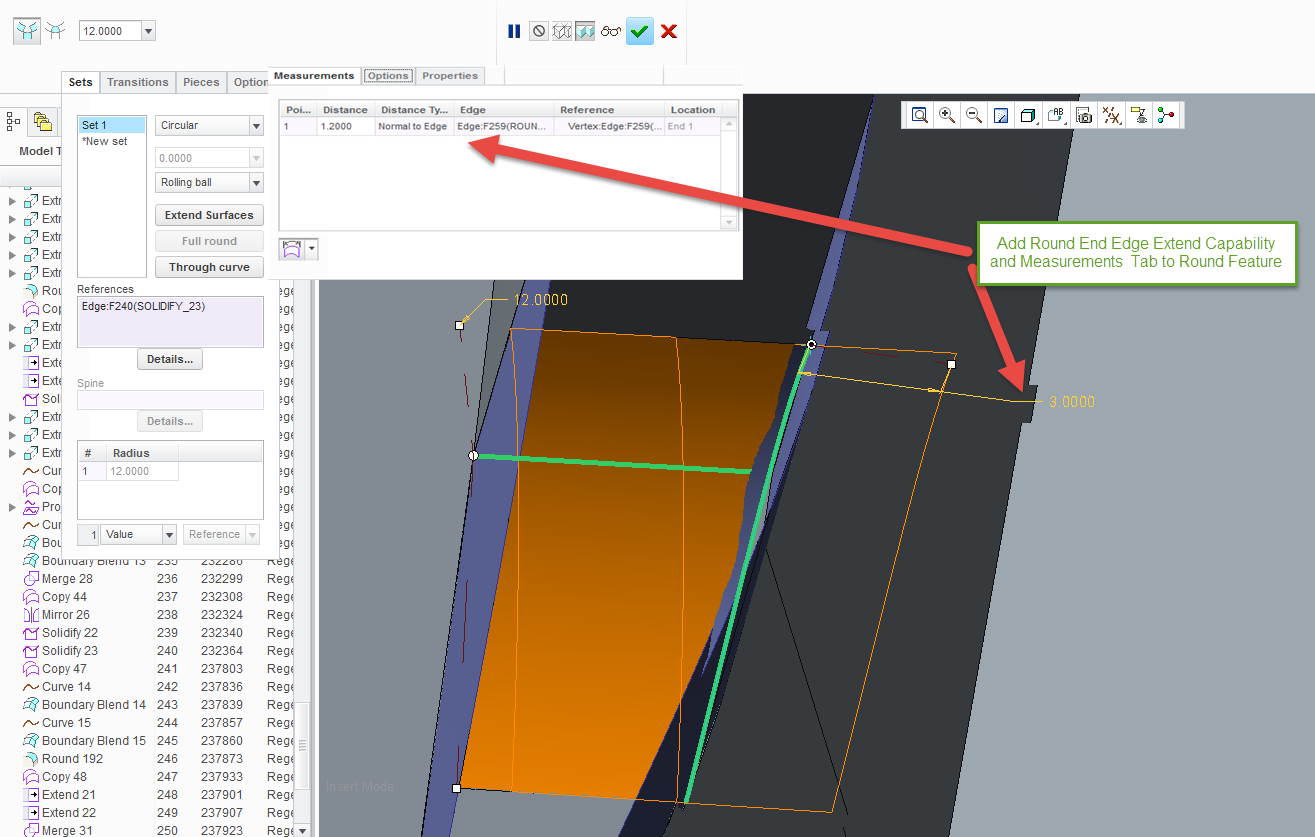Select Extend 21 in model tree
Screen dimensions: 1315x837
coord(69,795)
